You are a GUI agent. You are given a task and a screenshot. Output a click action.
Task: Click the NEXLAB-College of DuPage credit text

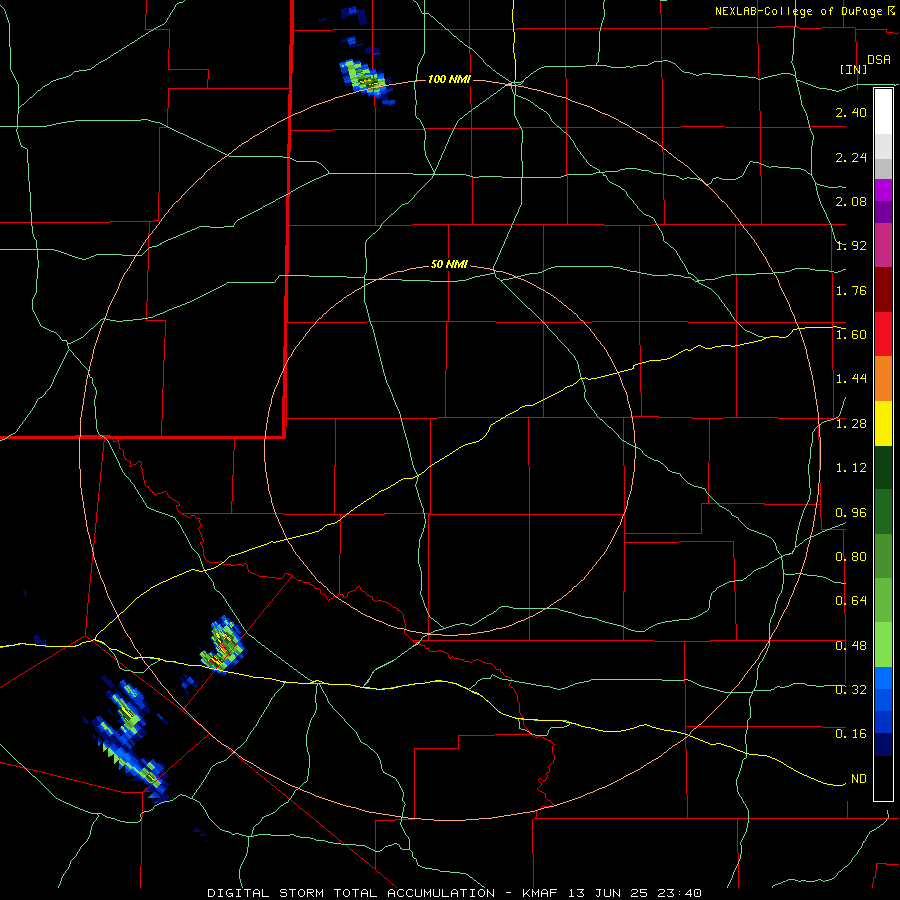click(800, 11)
